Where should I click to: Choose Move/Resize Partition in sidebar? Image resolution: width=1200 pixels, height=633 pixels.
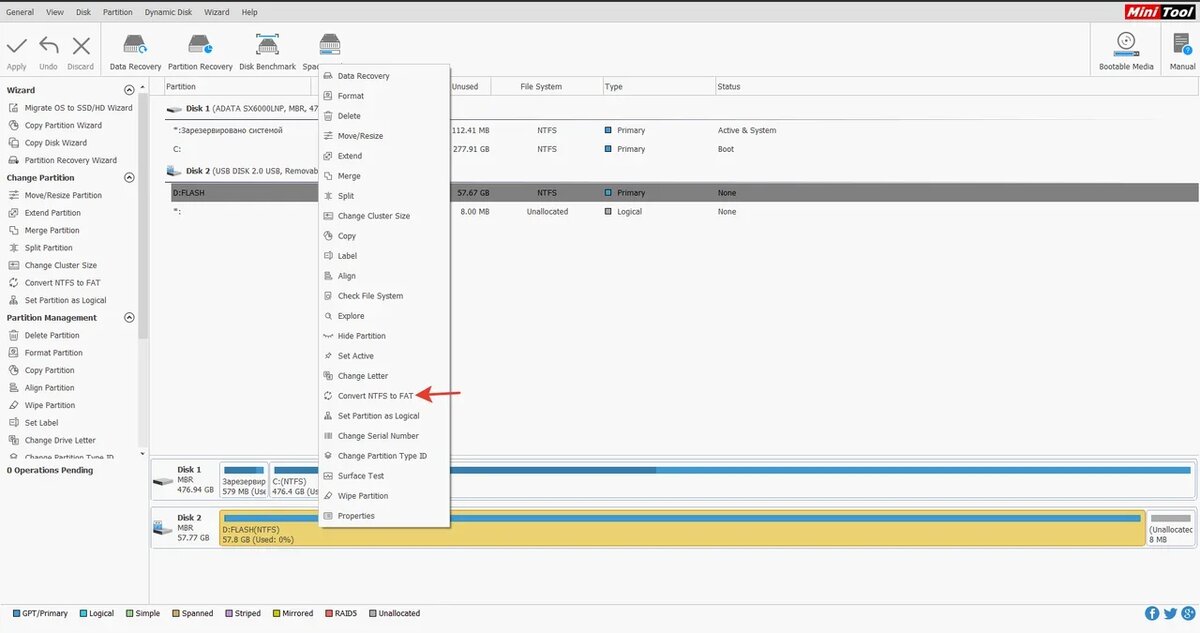[55, 195]
